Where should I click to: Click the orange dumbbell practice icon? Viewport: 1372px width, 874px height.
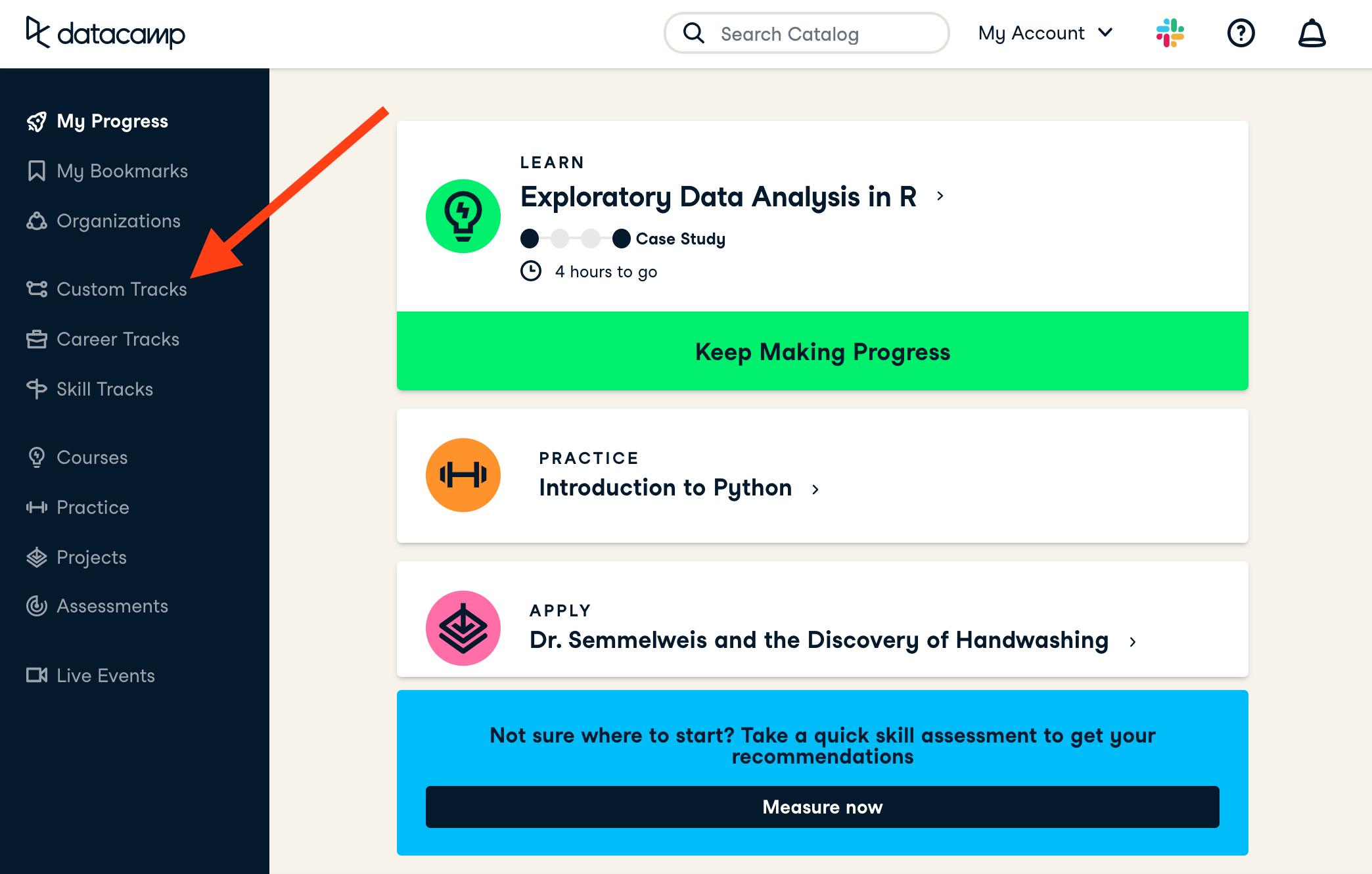(x=463, y=475)
